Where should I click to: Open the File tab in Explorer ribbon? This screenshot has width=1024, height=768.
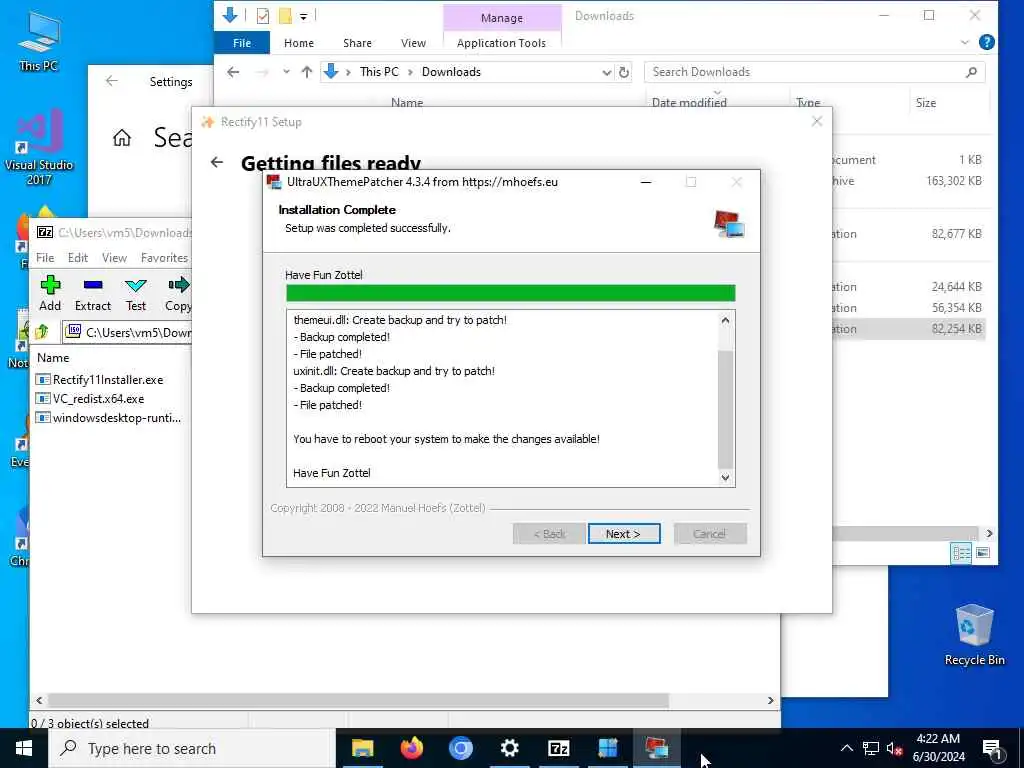pyautogui.click(x=242, y=43)
